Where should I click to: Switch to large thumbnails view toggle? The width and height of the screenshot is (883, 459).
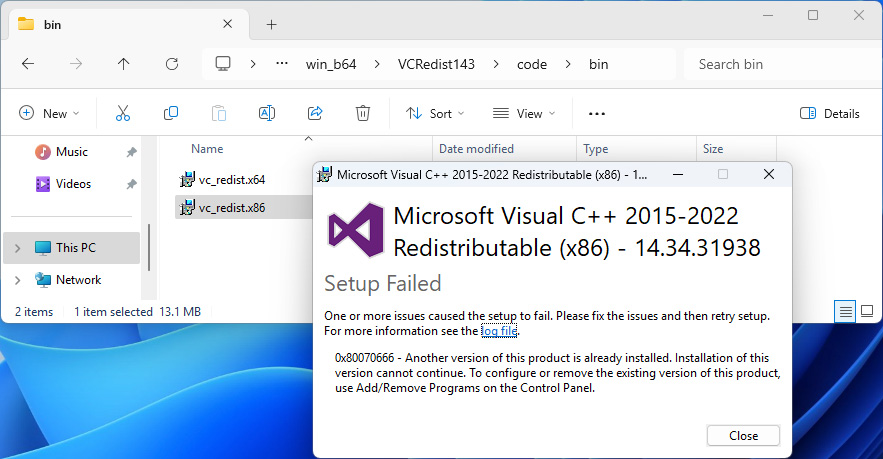(x=867, y=312)
